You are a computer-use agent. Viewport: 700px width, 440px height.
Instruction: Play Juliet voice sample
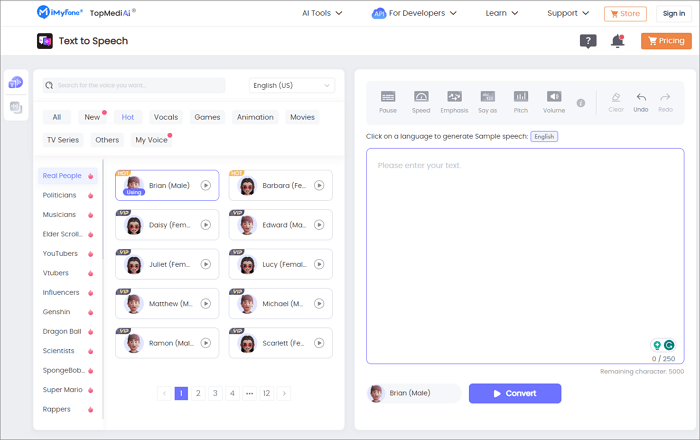click(x=205, y=264)
